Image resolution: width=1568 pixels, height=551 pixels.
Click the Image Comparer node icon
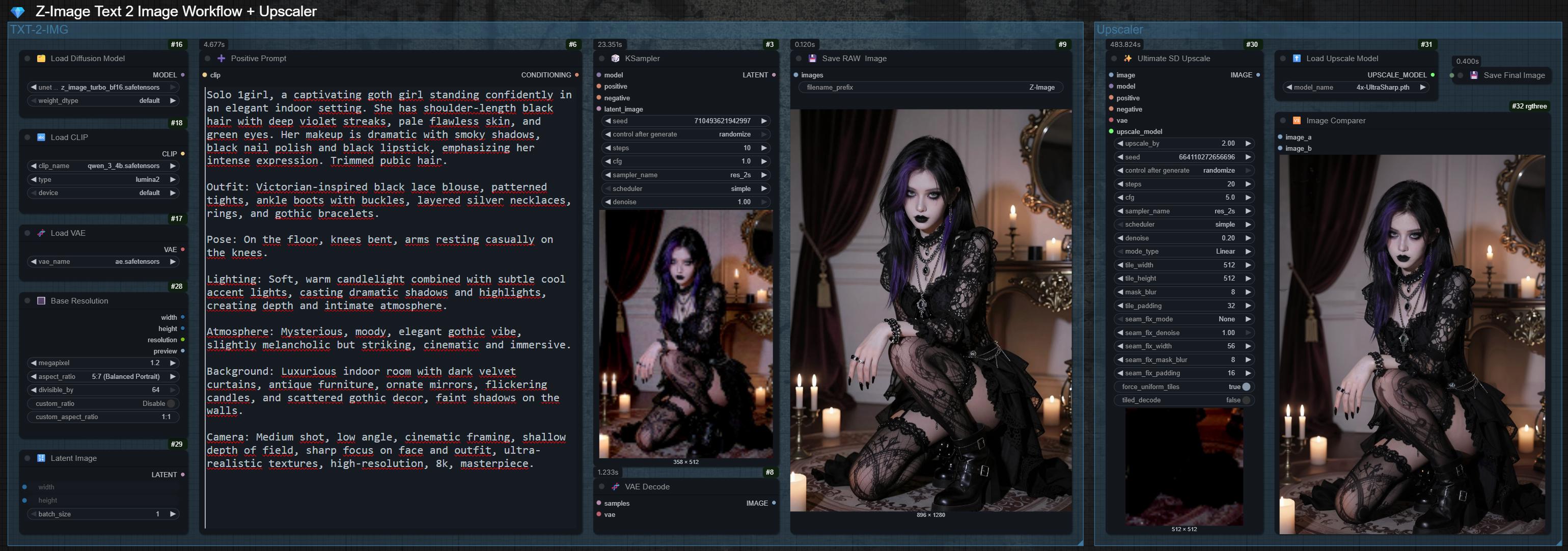tap(1297, 121)
